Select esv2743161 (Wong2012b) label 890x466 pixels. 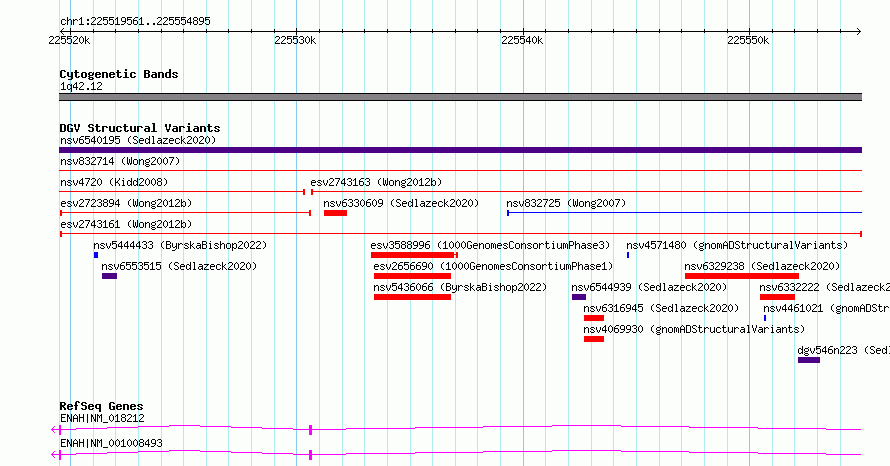point(126,224)
